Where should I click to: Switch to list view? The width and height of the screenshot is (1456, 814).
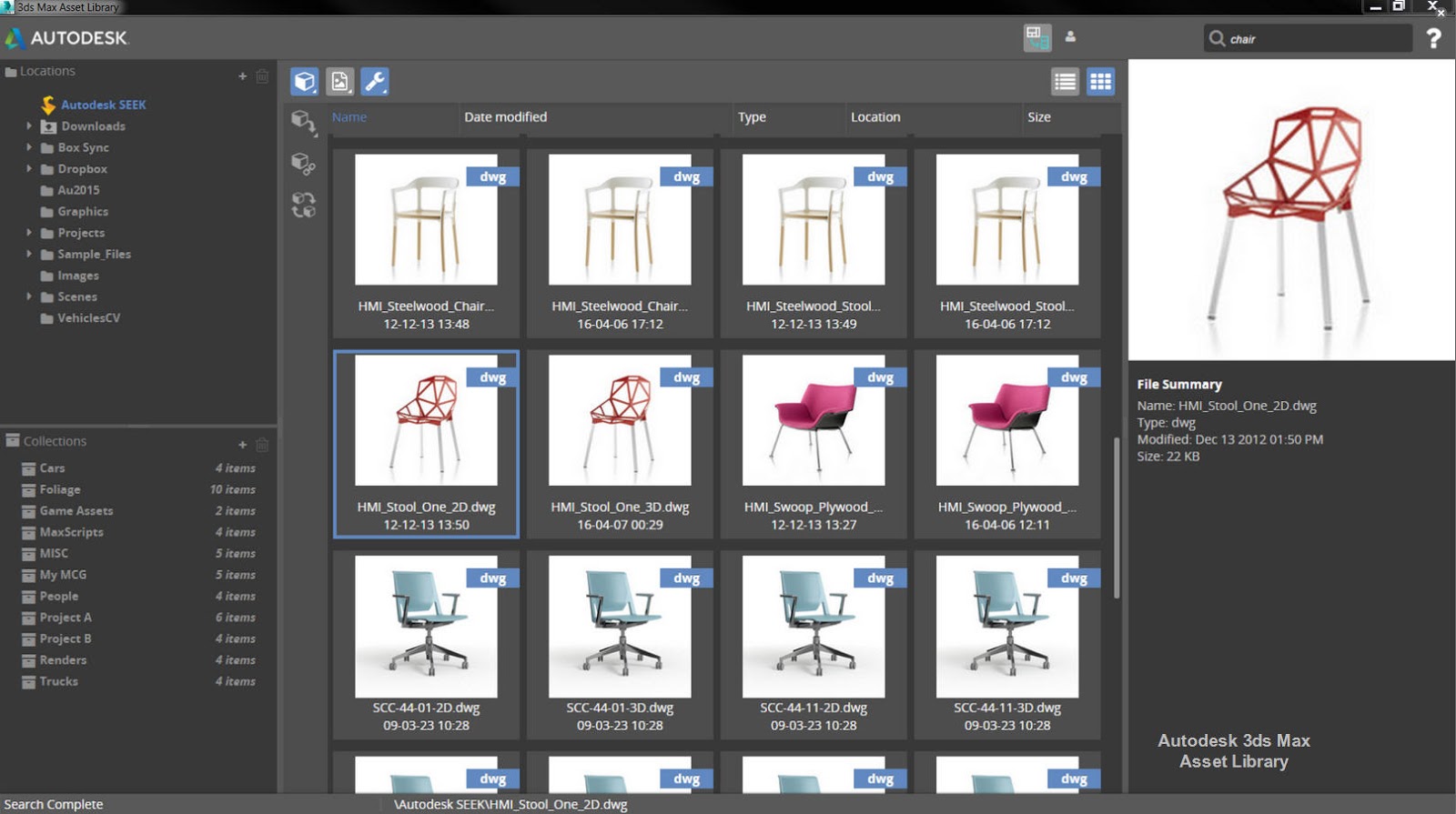pyautogui.click(x=1065, y=82)
